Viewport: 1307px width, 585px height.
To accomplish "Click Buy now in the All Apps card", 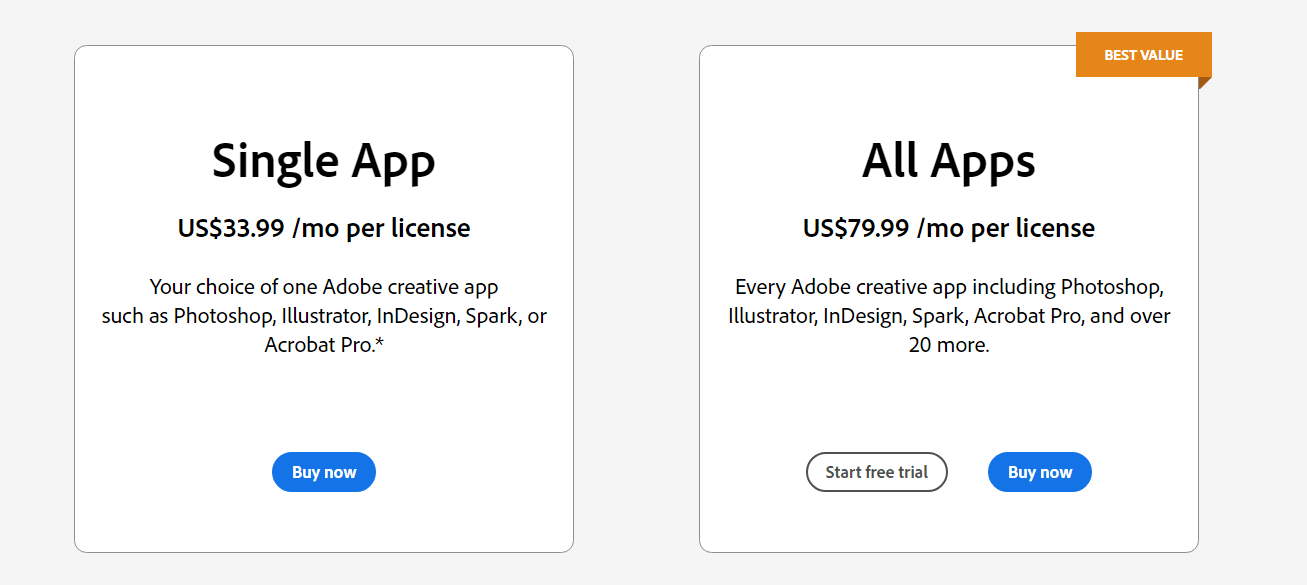I will pos(1039,472).
